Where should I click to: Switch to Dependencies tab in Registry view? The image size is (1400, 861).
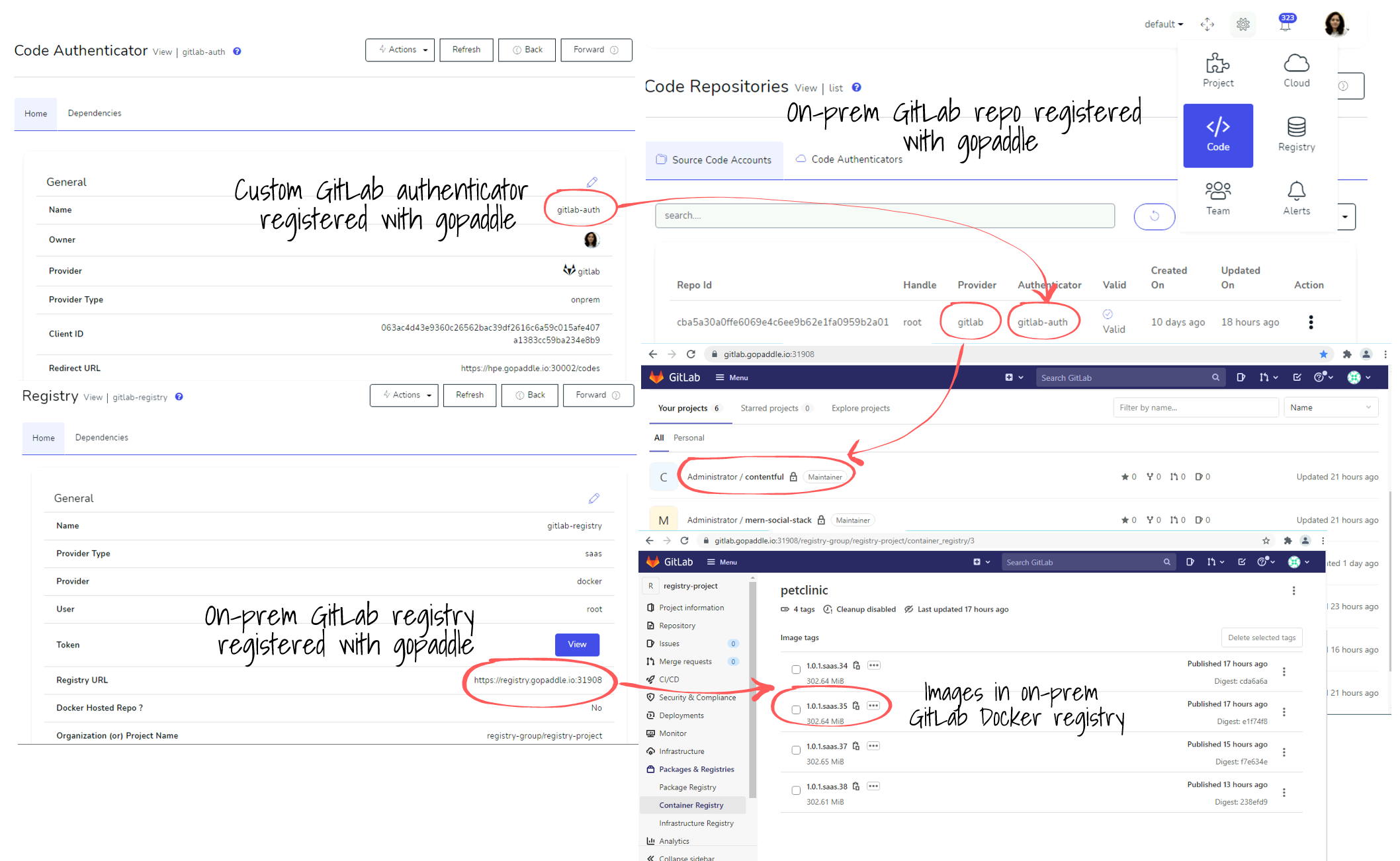point(102,437)
